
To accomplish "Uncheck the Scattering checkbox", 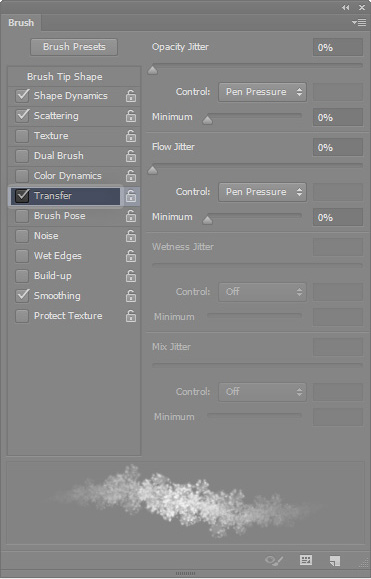I will [x=22, y=116].
